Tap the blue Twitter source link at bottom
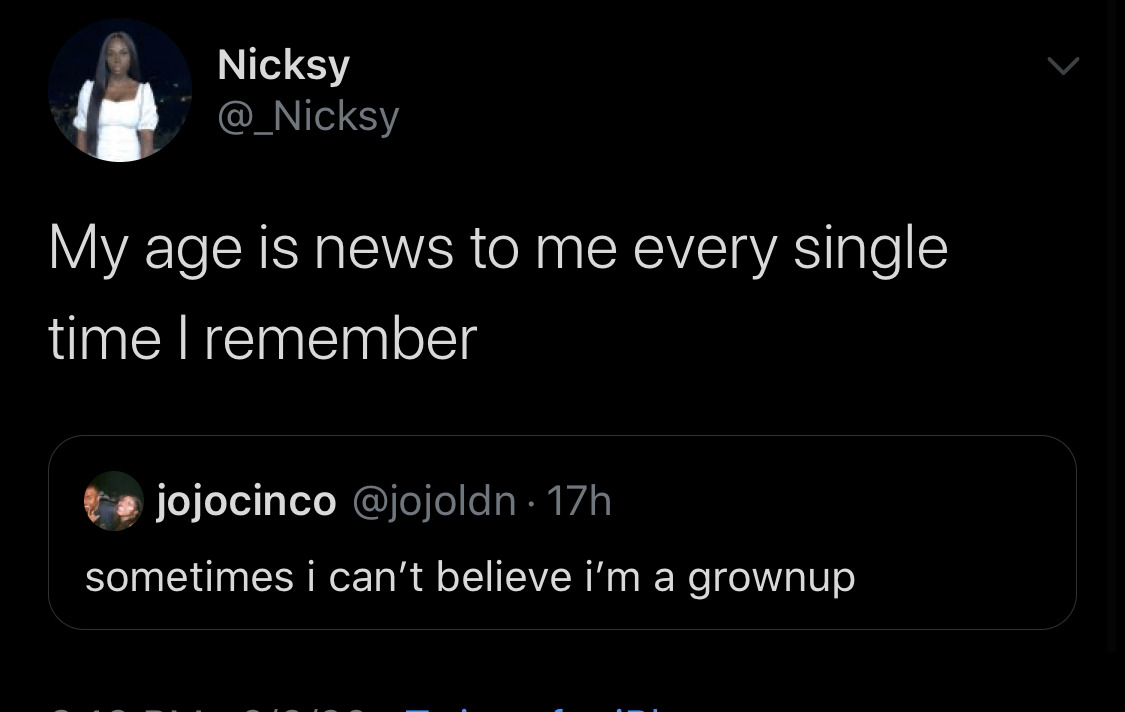Image resolution: width=1125 pixels, height=712 pixels. click(530, 706)
